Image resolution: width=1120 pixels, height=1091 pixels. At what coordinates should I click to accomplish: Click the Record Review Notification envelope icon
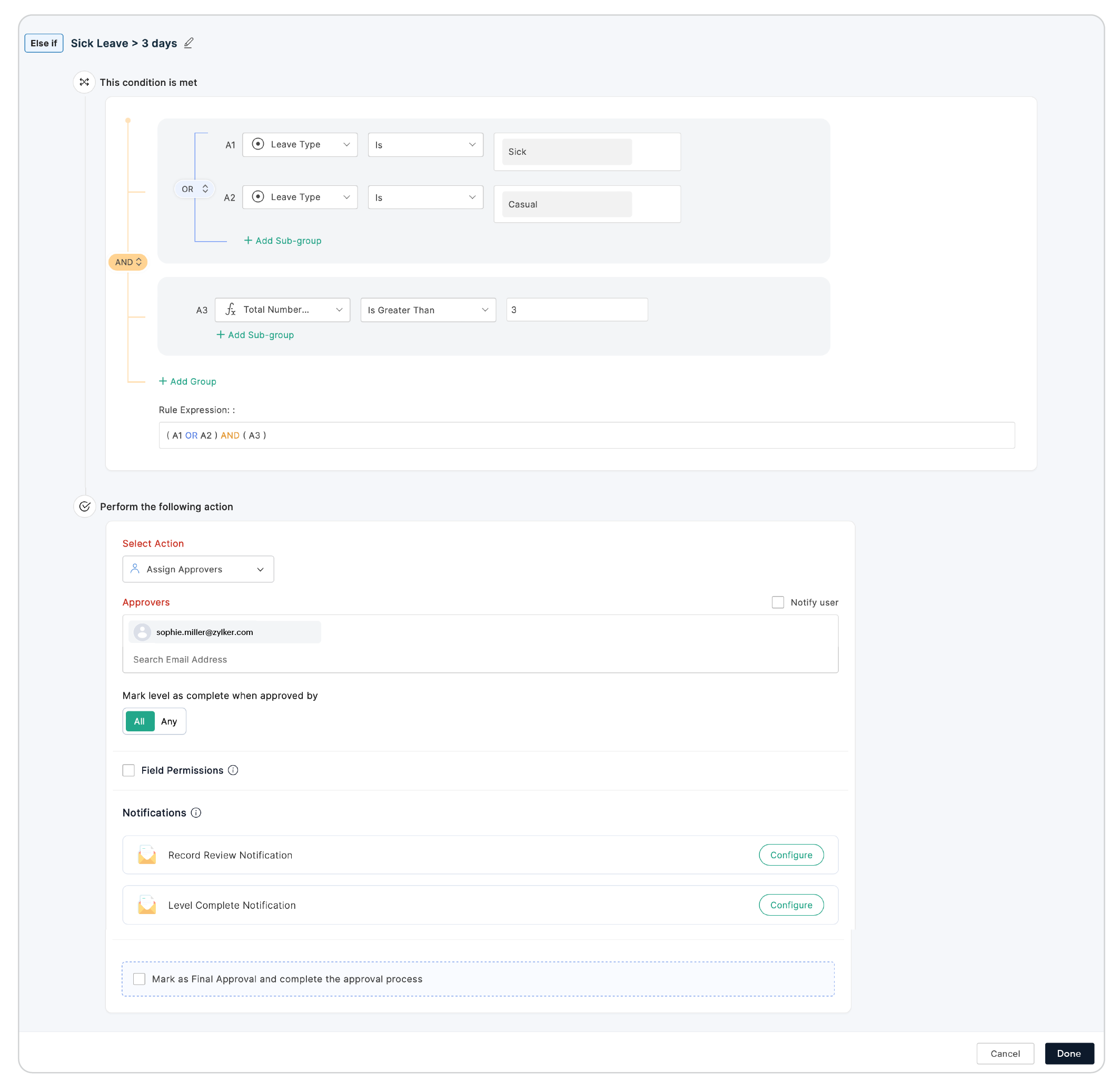point(147,855)
